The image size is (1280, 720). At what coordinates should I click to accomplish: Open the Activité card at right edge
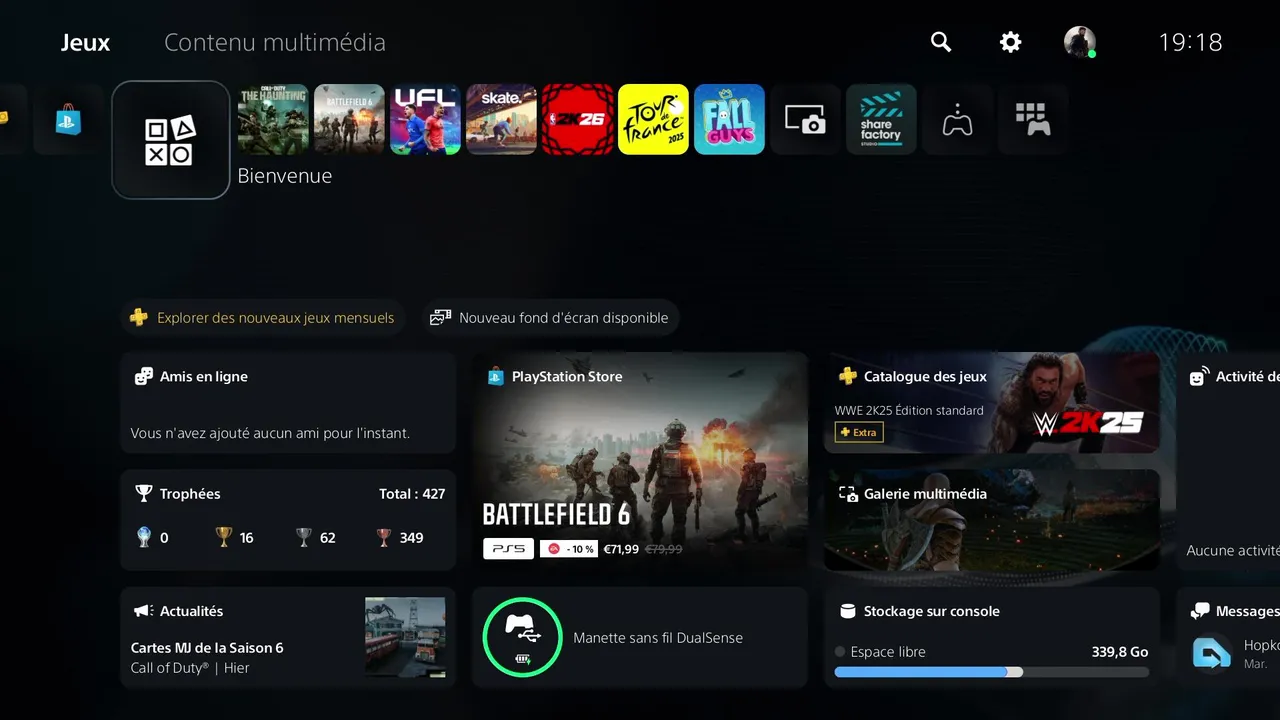click(x=1228, y=461)
